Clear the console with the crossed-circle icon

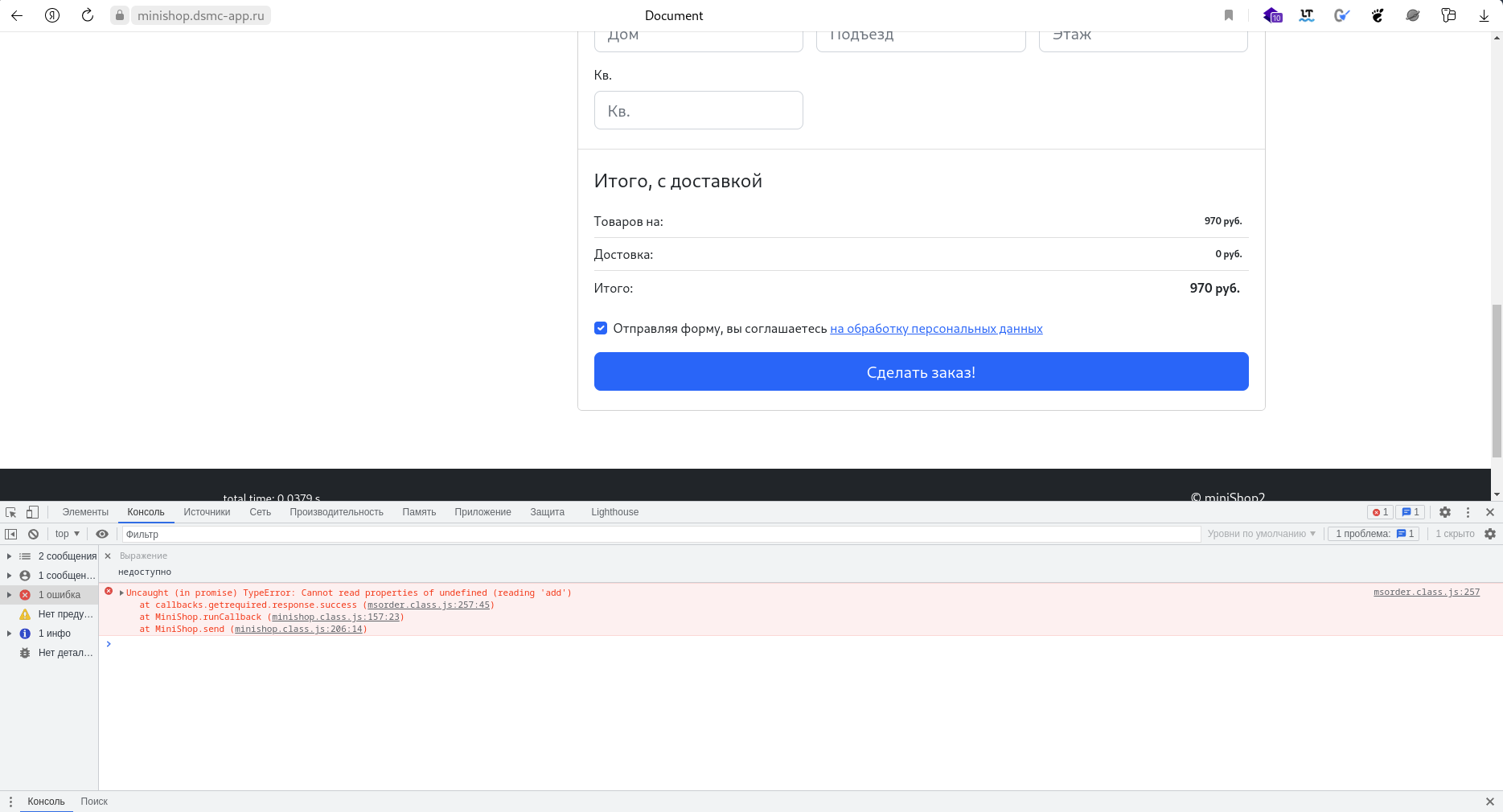coord(33,534)
